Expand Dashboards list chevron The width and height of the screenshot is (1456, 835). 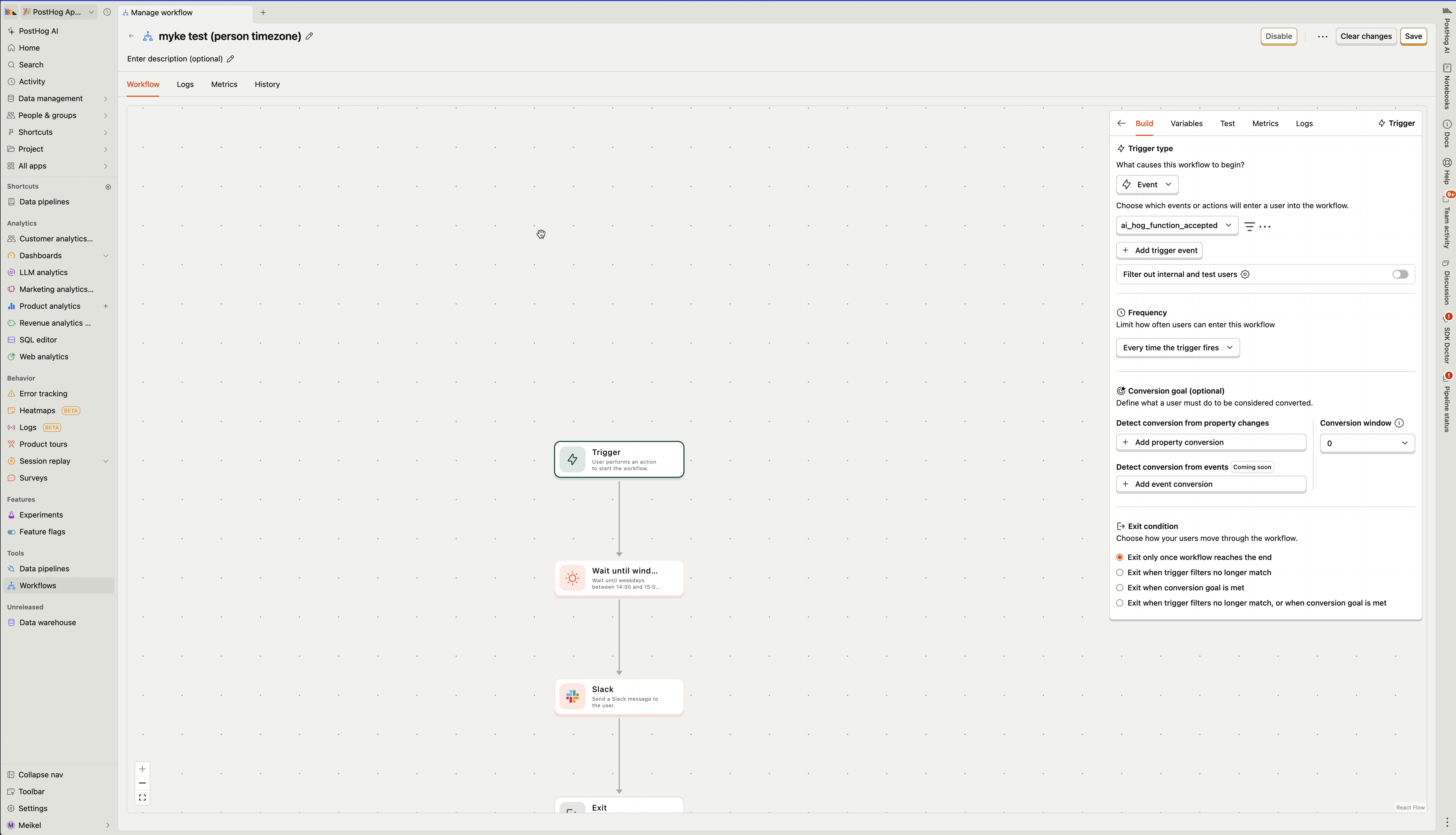coord(105,256)
